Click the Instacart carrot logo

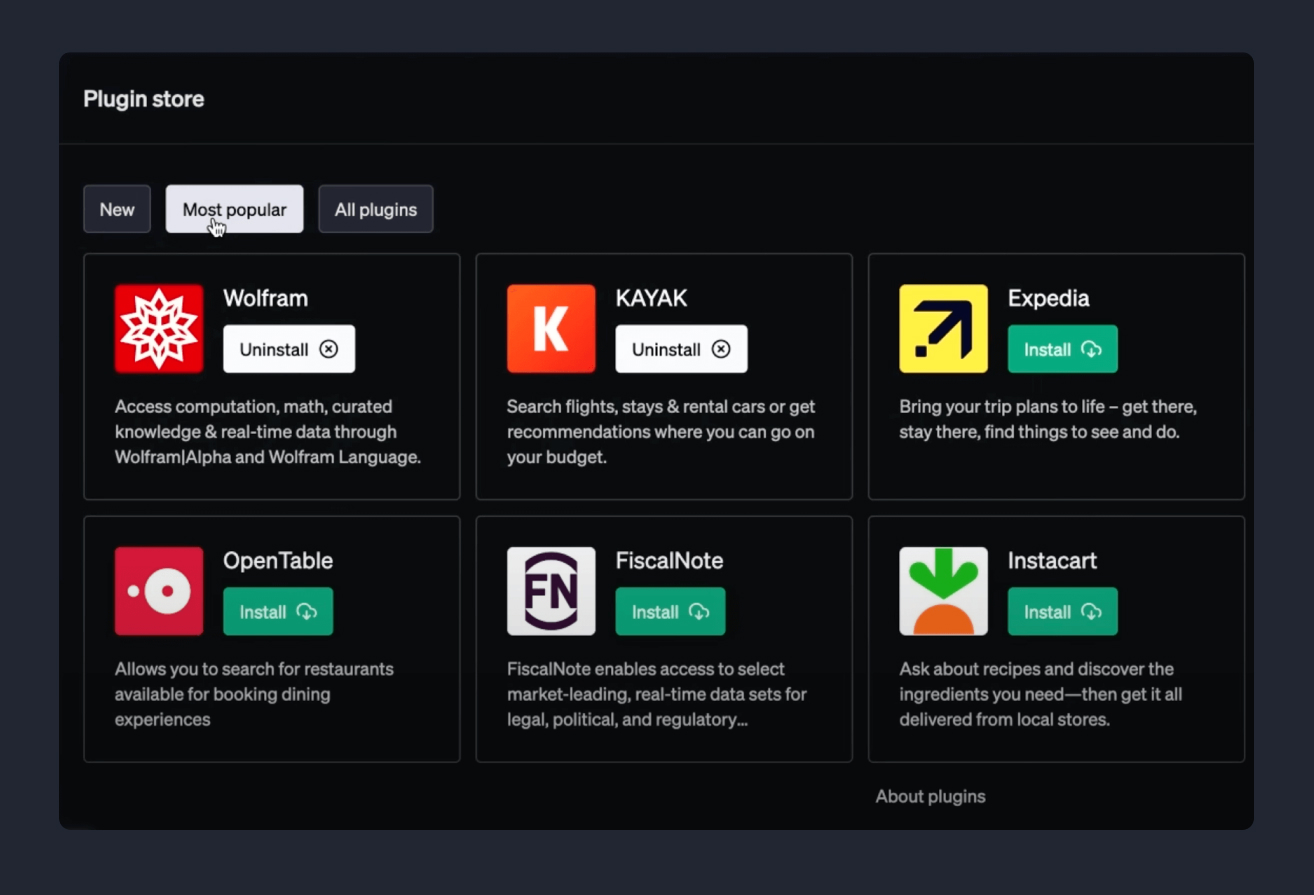[943, 591]
